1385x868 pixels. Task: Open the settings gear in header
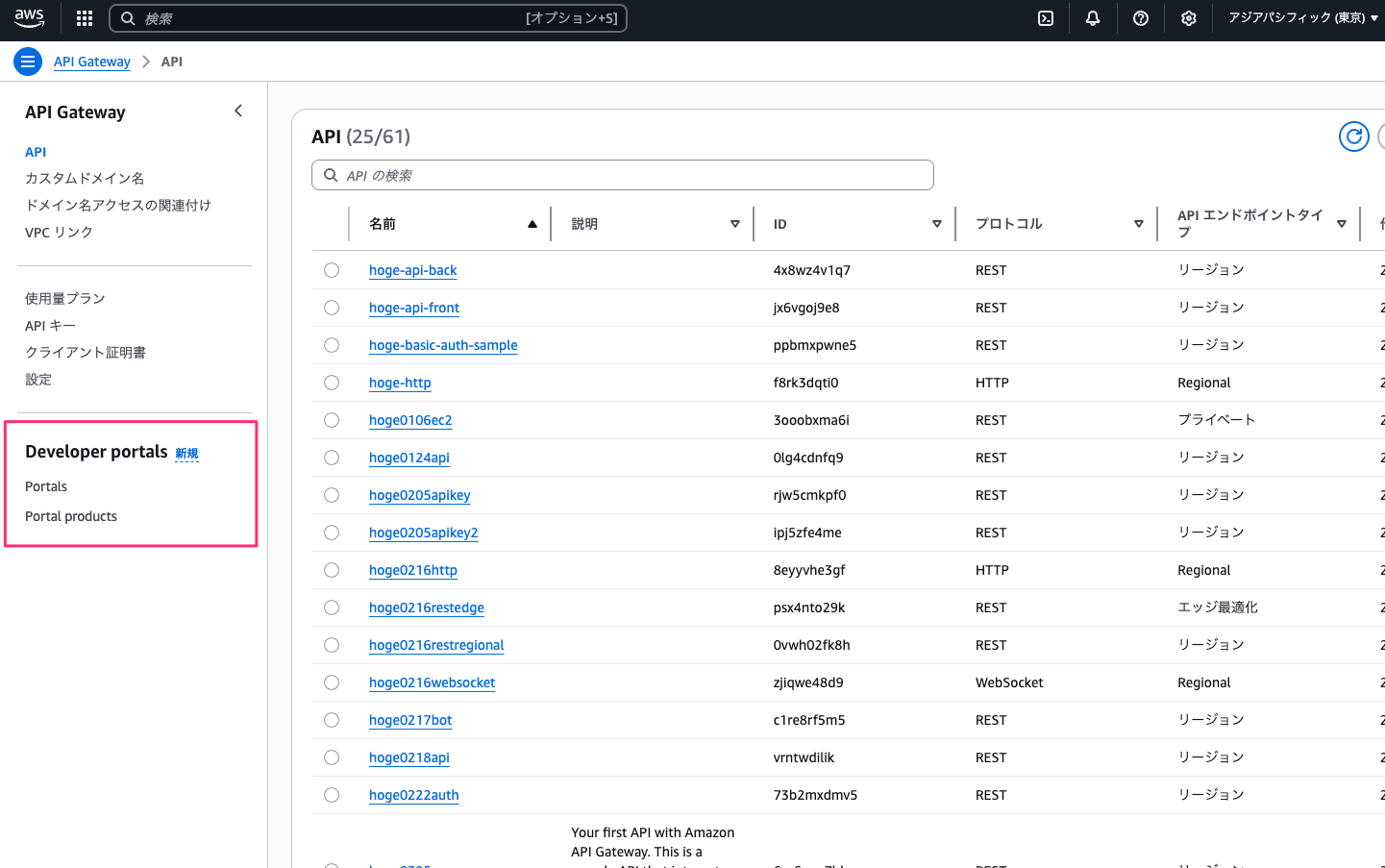[1189, 18]
